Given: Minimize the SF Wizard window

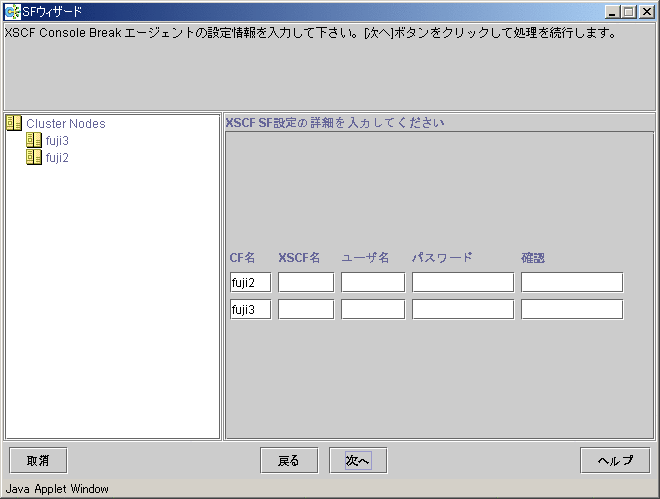Looking at the screenshot, I should pos(612,12).
